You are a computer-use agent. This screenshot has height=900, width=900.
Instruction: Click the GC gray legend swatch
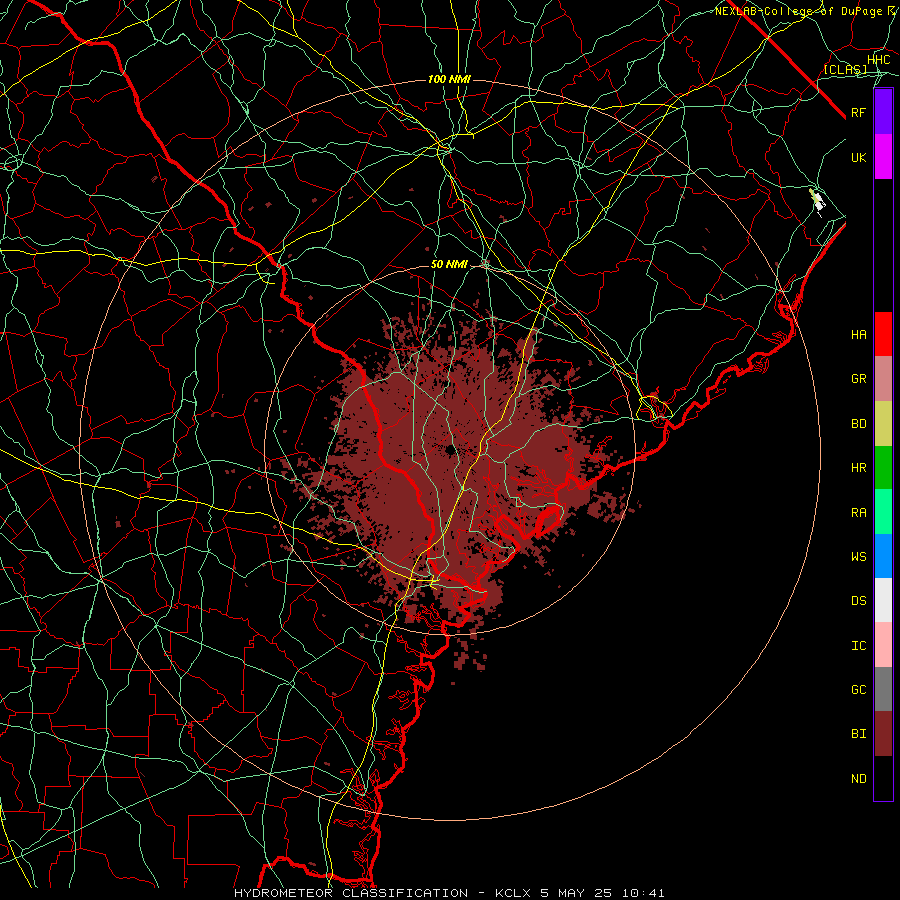coord(883,689)
